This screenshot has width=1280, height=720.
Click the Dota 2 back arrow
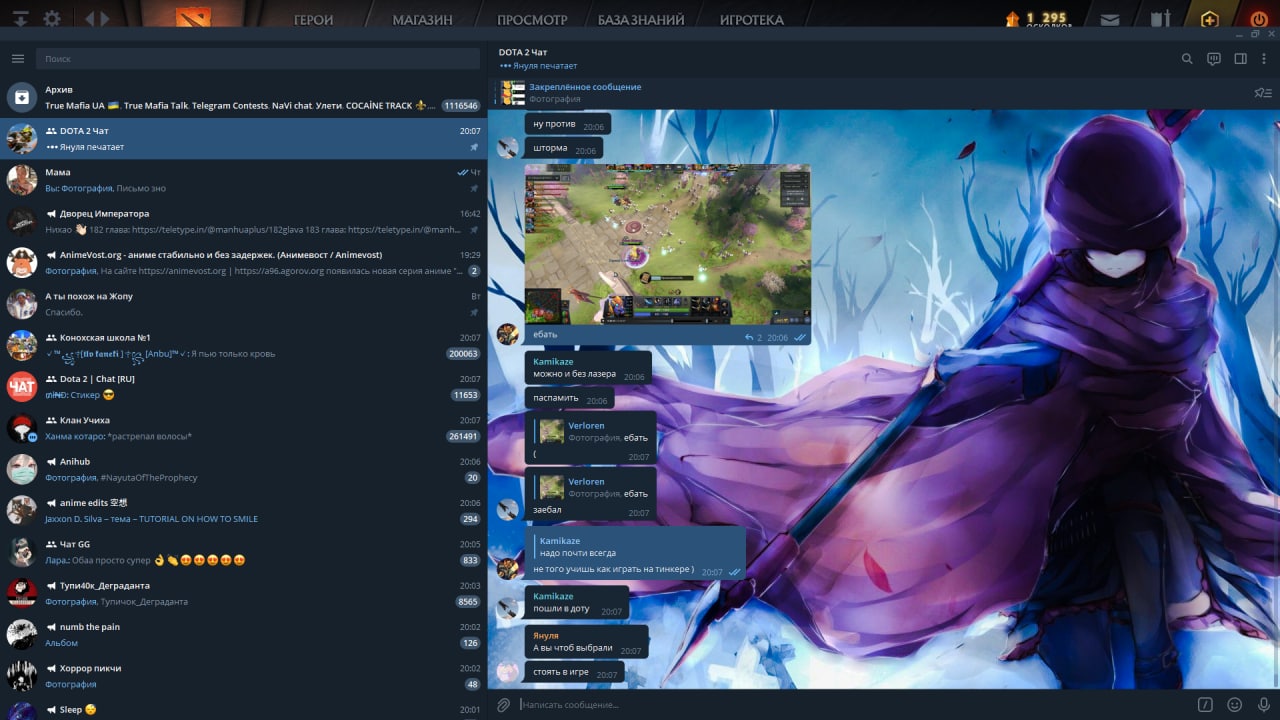pyautogui.click(x=90, y=19)
